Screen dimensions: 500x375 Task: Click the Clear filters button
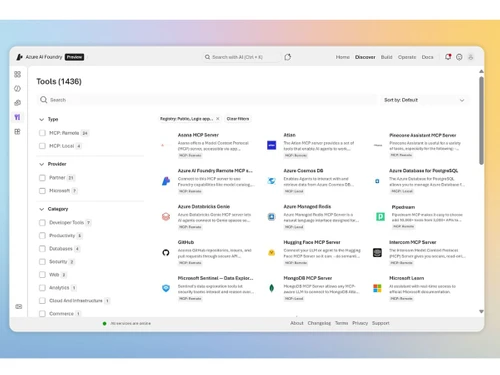pos(238,119)
